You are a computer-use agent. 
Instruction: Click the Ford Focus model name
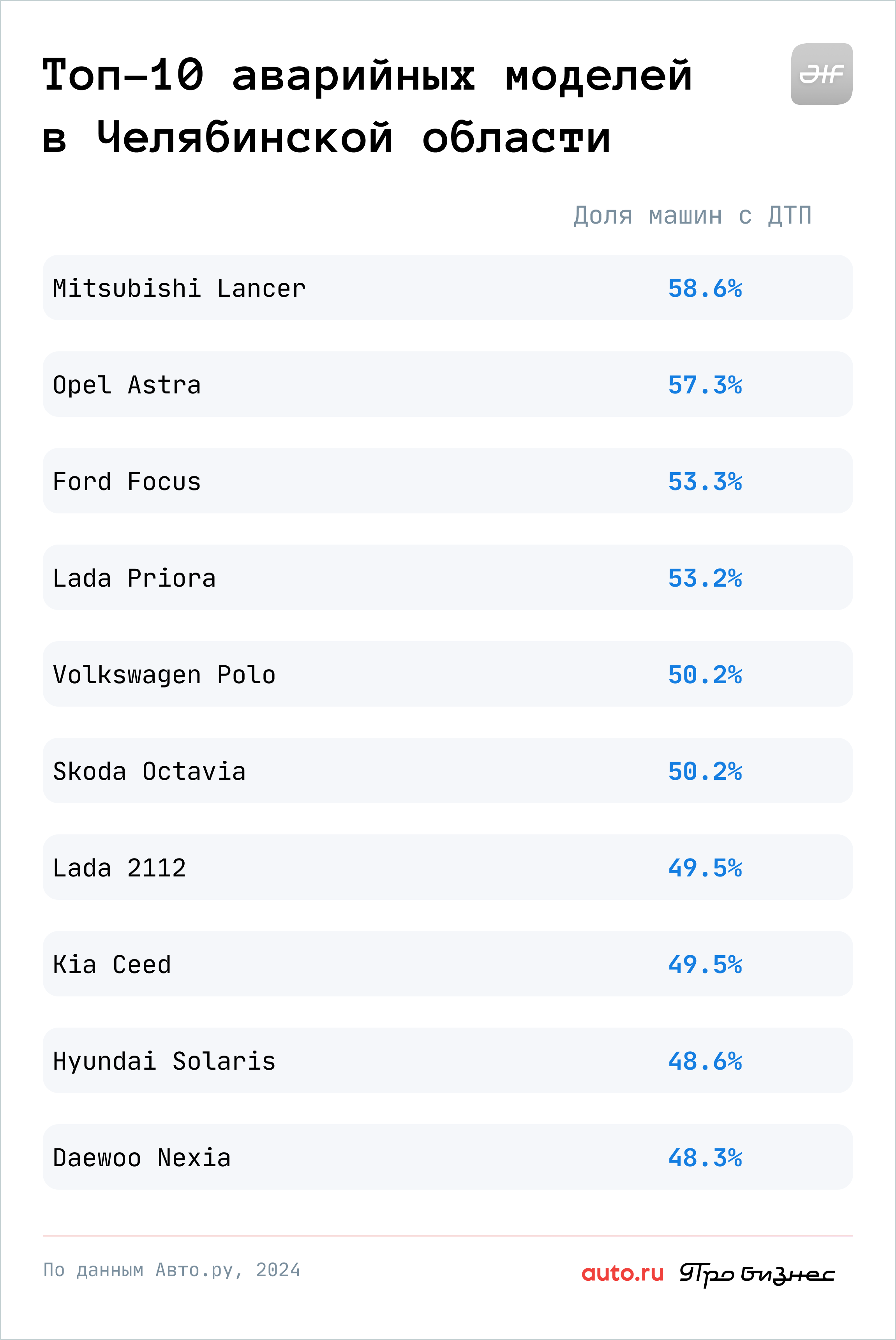tap(127, 481)
